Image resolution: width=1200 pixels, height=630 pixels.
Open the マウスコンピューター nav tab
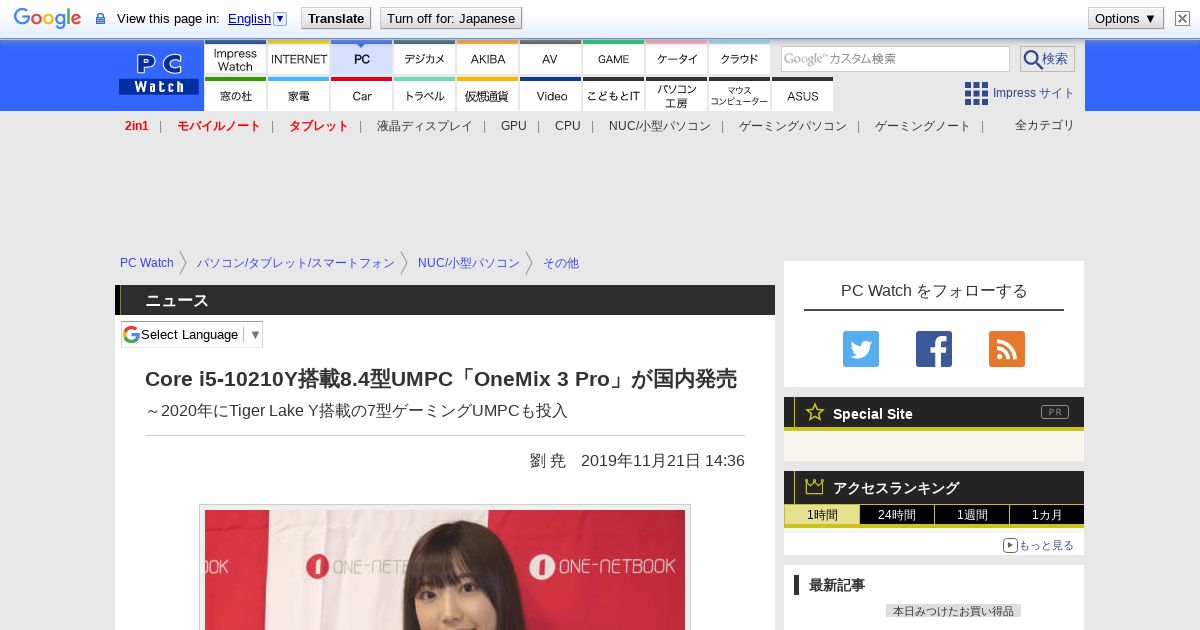pos(740,95)
